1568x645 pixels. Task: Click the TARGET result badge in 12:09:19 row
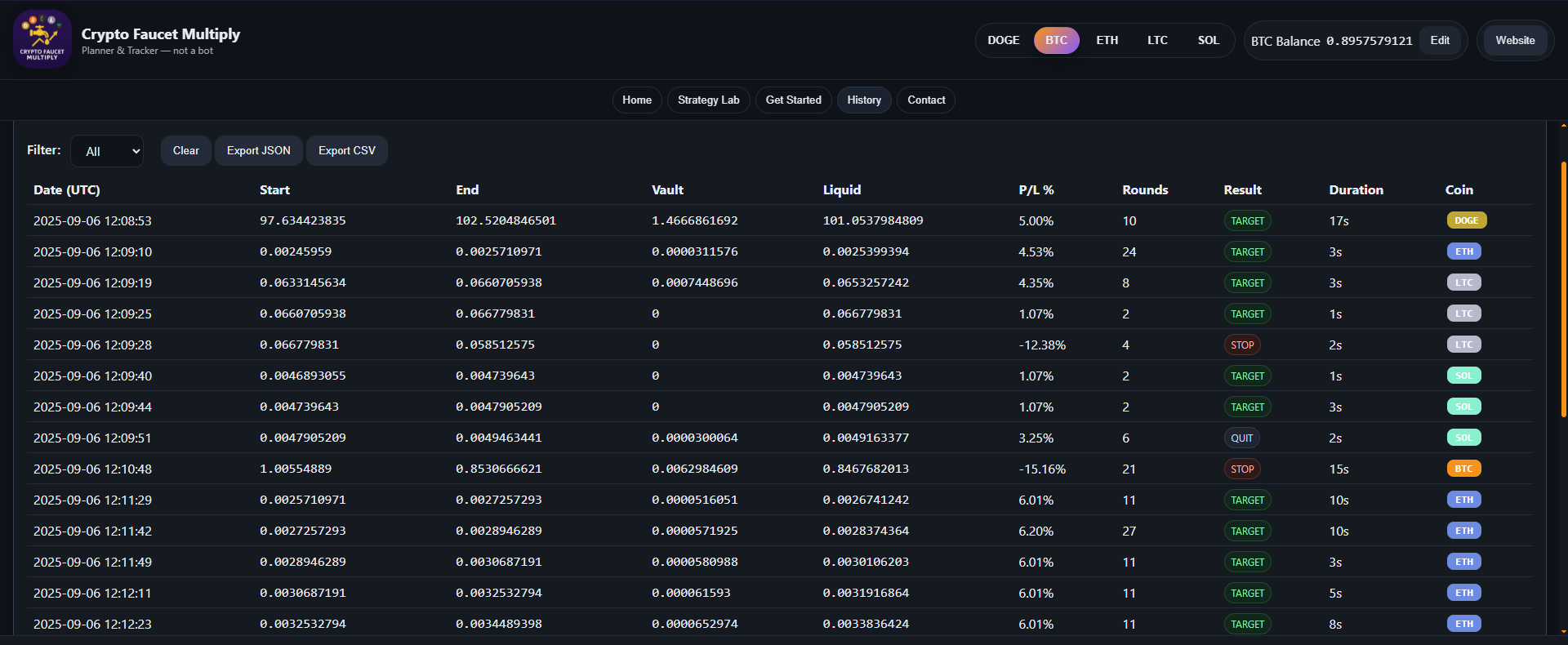tap(1247, 283)
